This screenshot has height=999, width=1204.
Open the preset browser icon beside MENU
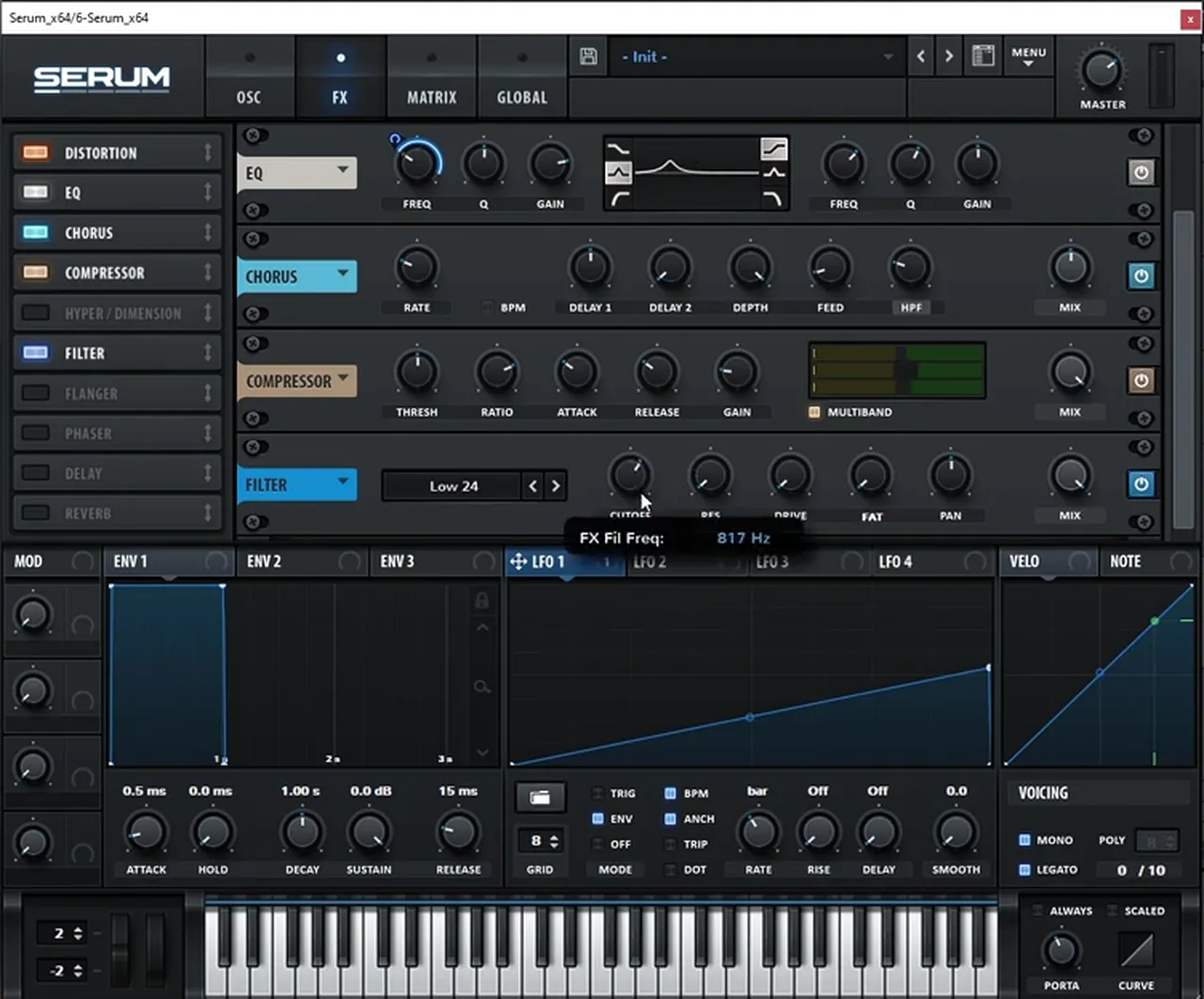pyautogui.click(x=983, y=56)
